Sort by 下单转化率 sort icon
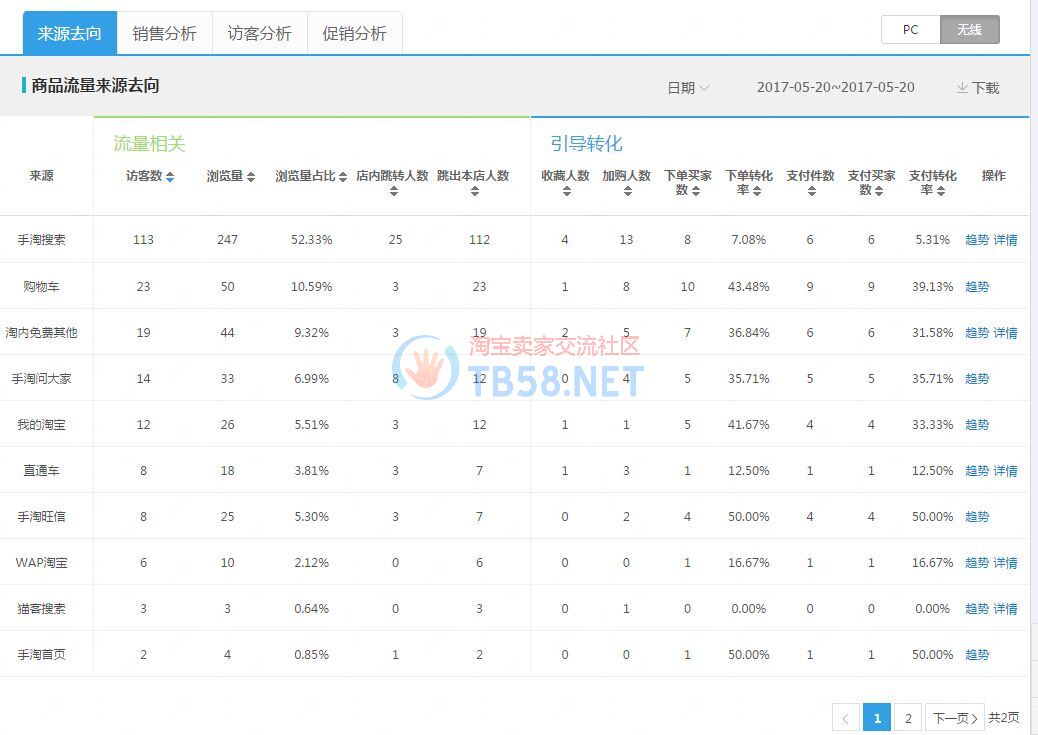 coord(757,191)
